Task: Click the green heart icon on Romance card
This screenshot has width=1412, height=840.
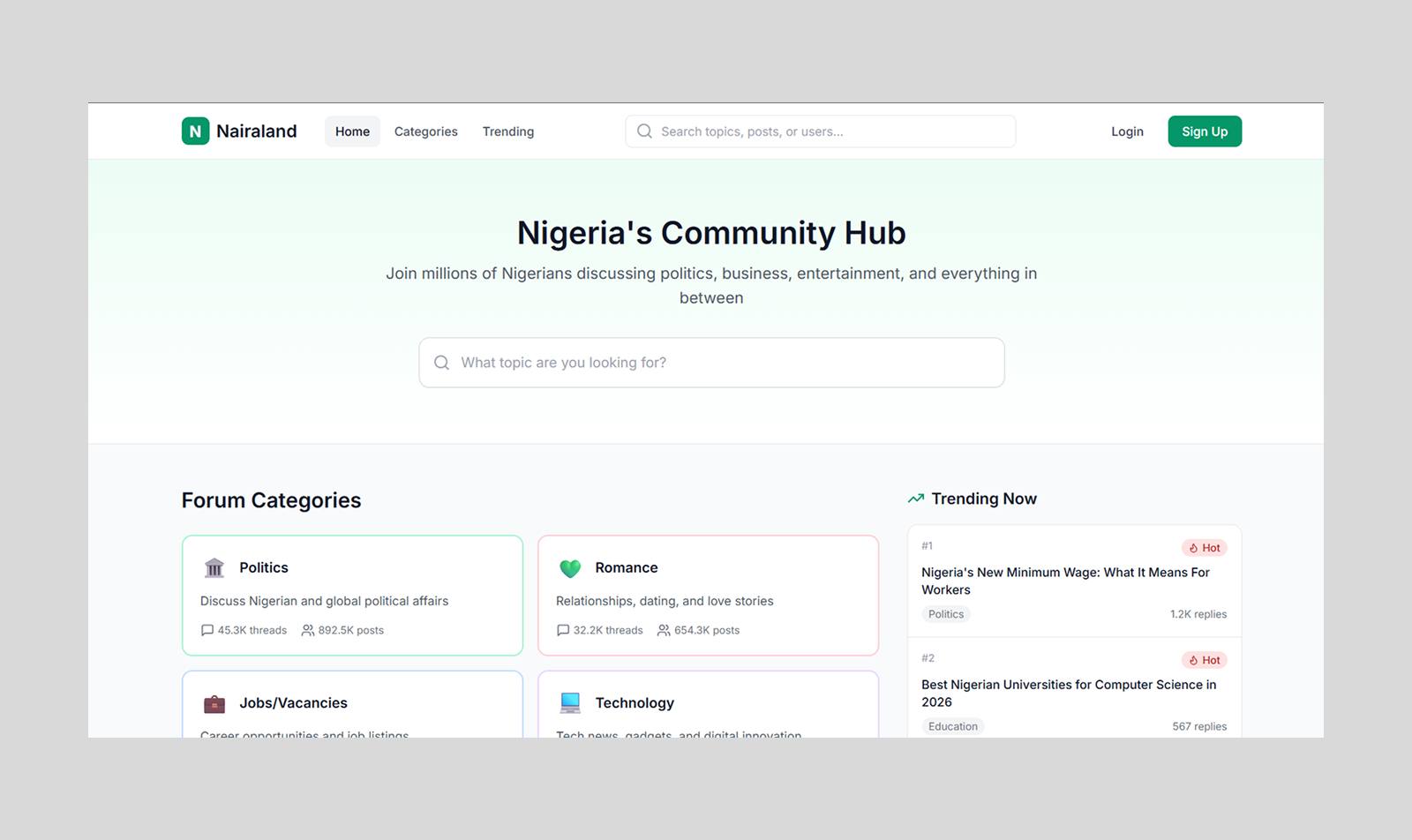Action: click(x=570, y=567)
